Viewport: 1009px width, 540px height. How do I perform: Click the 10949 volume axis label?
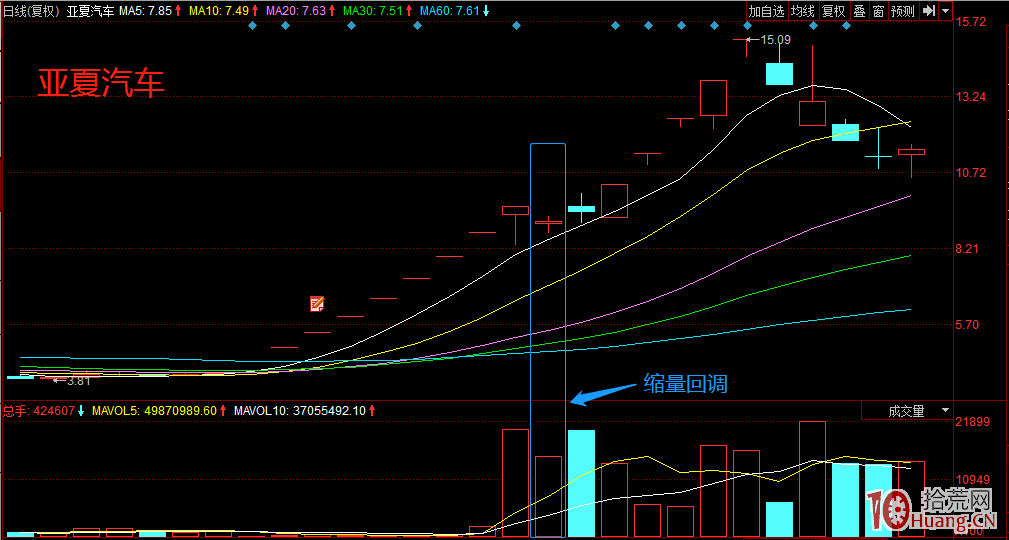[973, 479]
